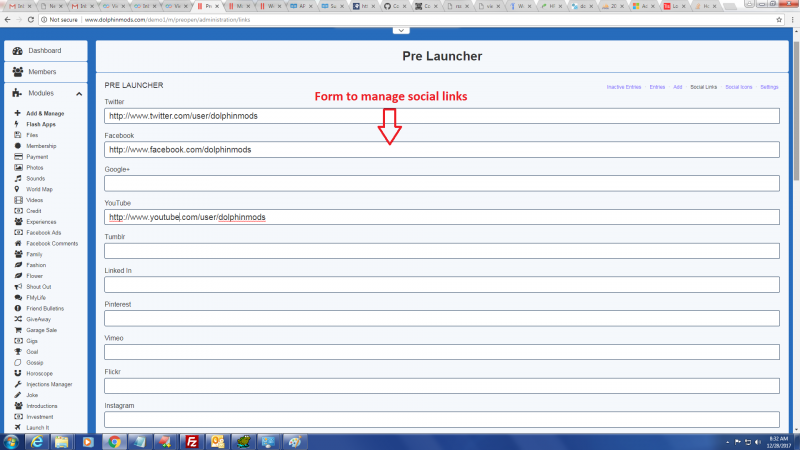Viewport: 800px width, 450px height.
Task: Open the Horoscope module link
Action: point(39,373)
